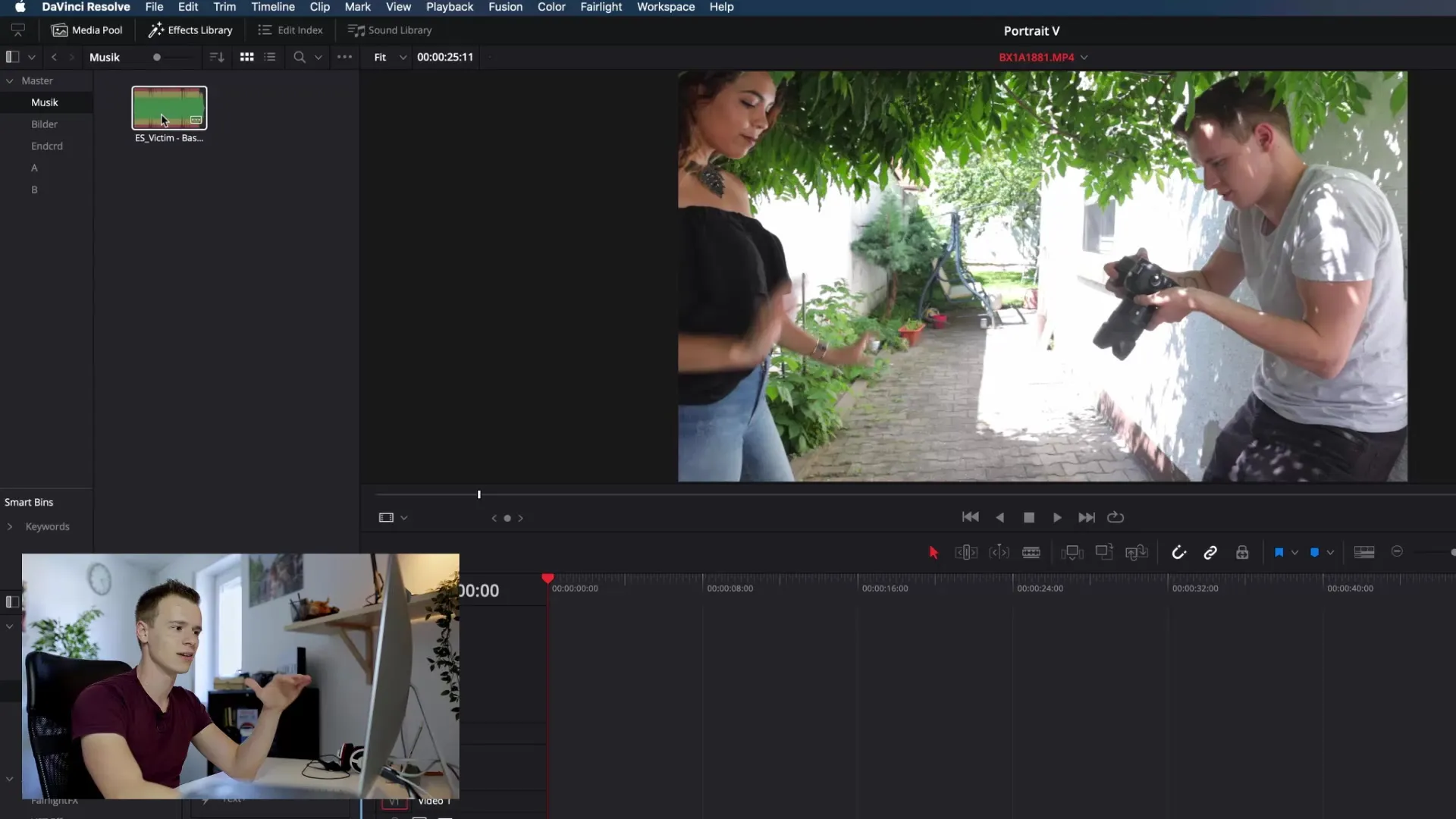This screenshot has width=1456, height=819.
Task: Jump to last frame in viewer
Action: click(x=1087, y=517)
